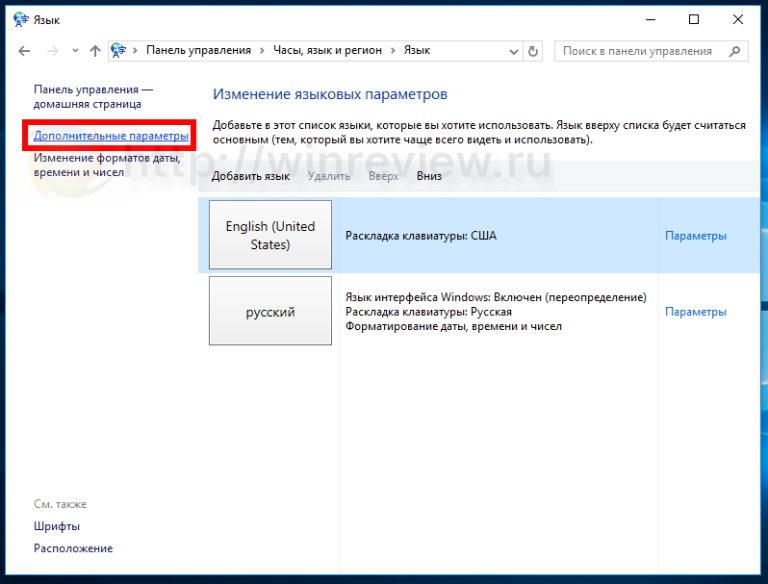Screen dimensions: 768x584
Task: Click the forward navigation arrow
Action: pyautogui.click(x=52, y=51)
